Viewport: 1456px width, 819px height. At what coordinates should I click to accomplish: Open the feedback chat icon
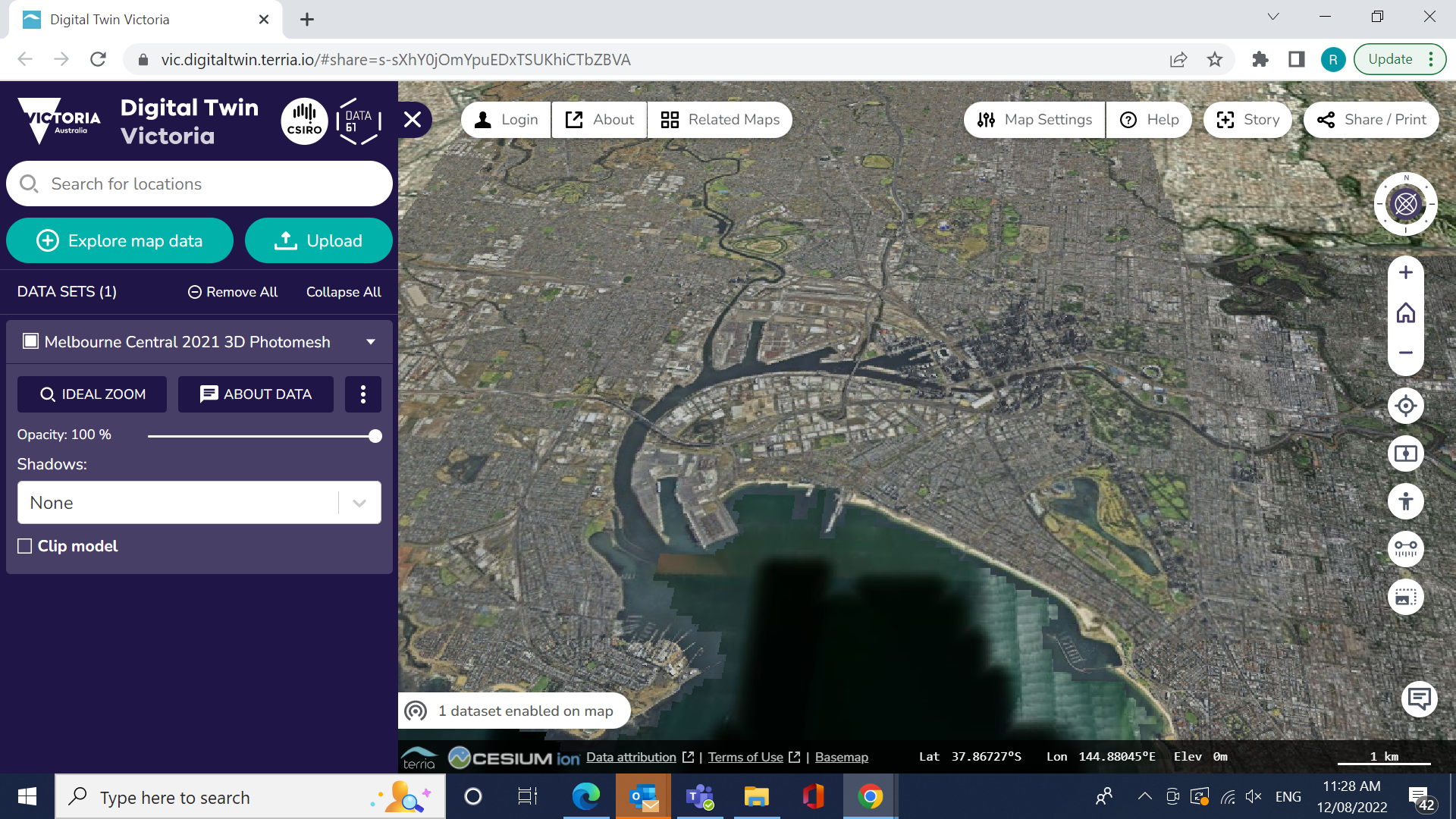click(x=1419, y=698)
